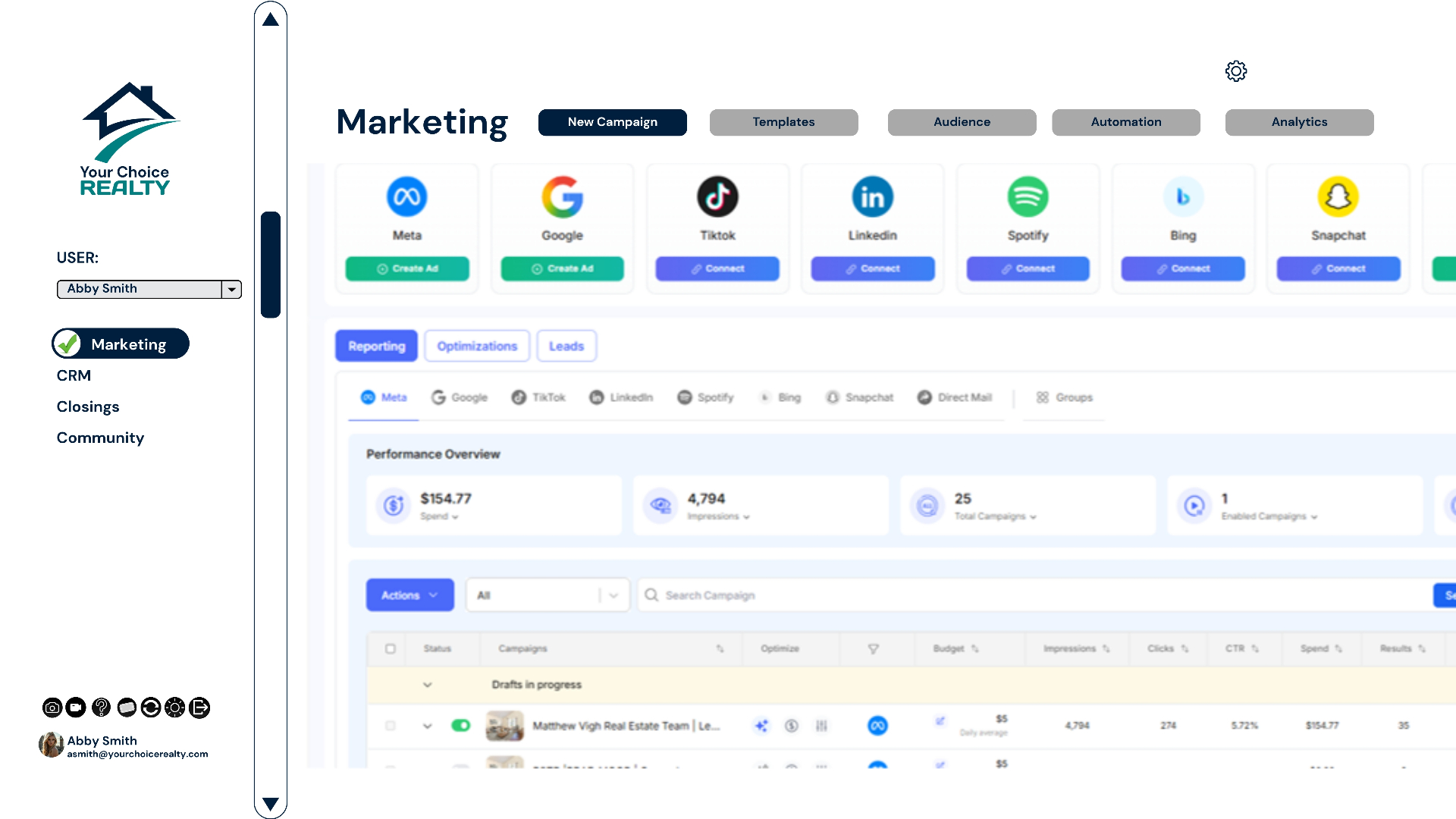Expand the Total Campaigns metric dropdown

996,516
